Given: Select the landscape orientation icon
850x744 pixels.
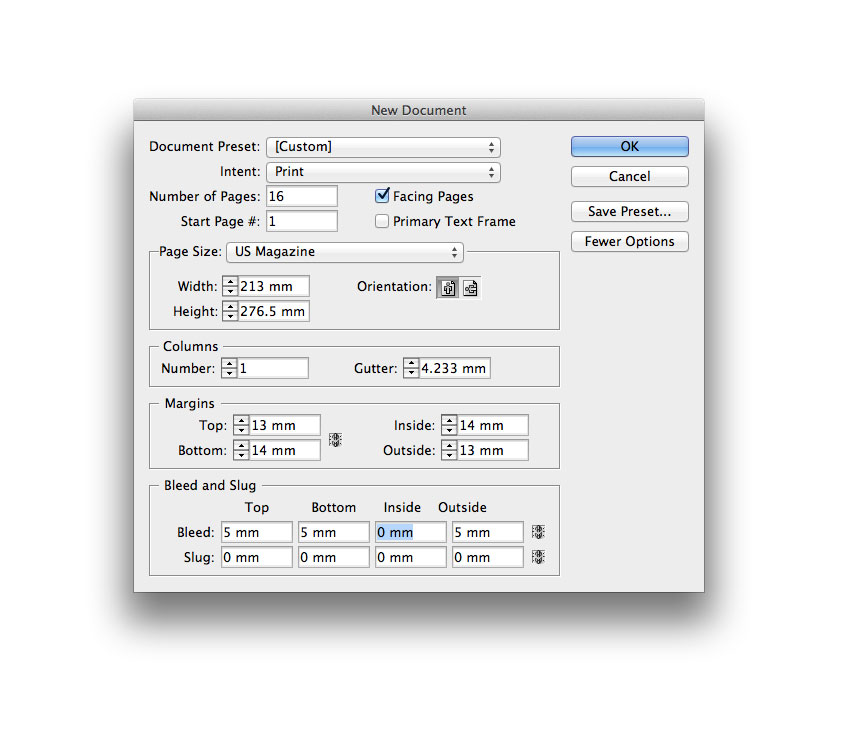Looking at the screenshot, I should coord(470,288).
